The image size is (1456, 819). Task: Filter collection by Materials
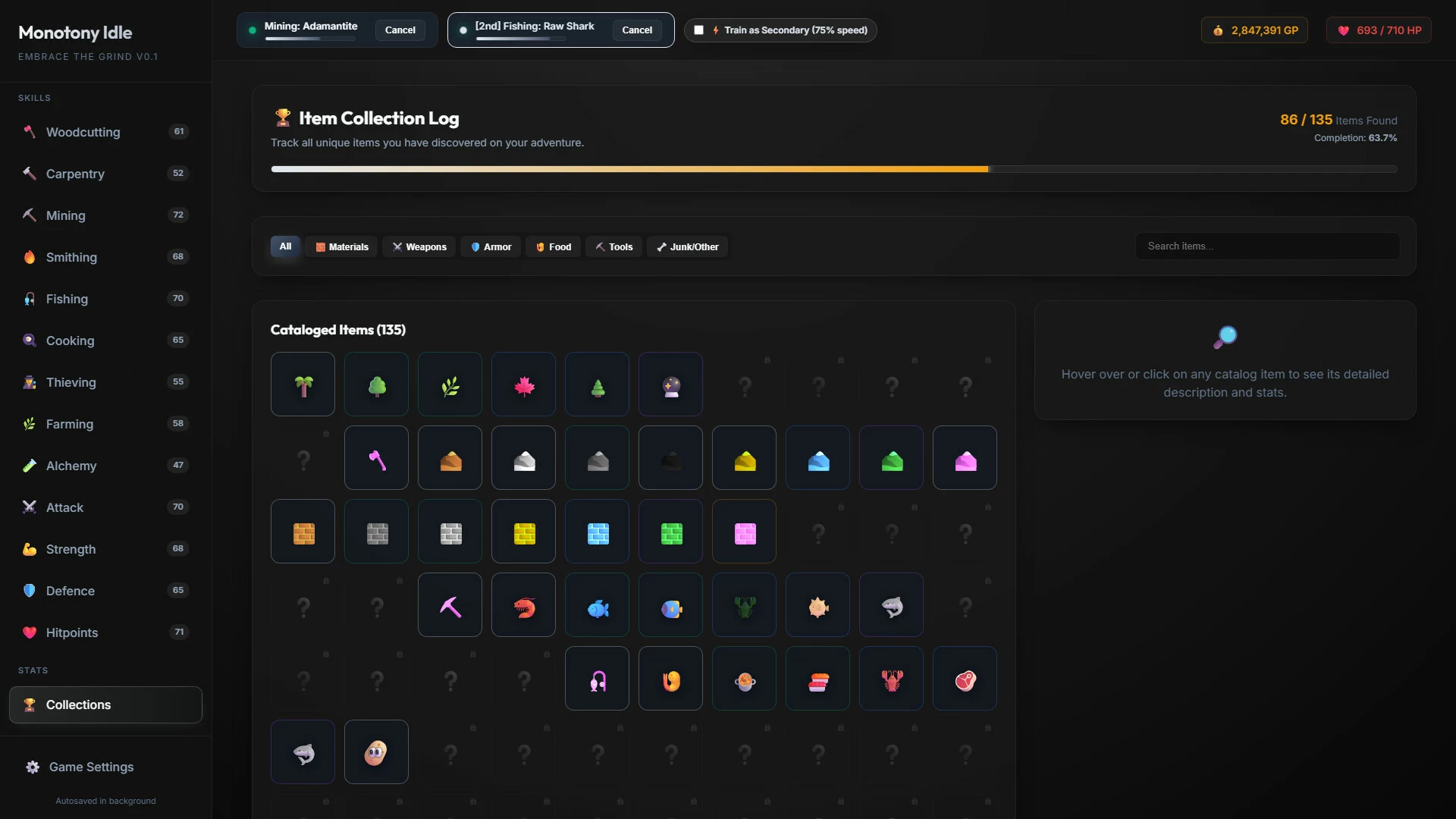[341, 246]
